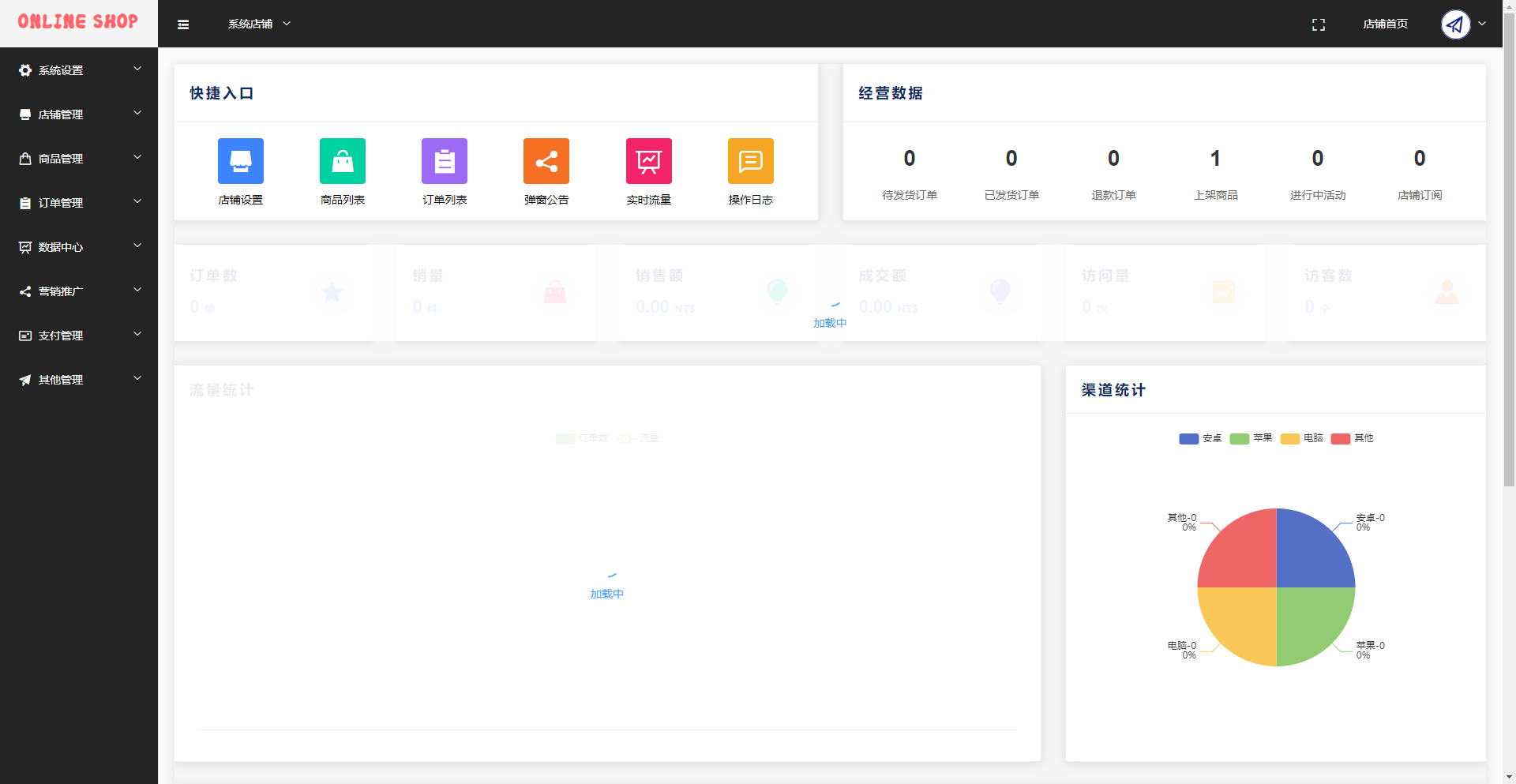Toggle the 安卓 blue legend swatch
Image resolution: width=1516 pixels, height=784 pixels.
click(1189, 439)
